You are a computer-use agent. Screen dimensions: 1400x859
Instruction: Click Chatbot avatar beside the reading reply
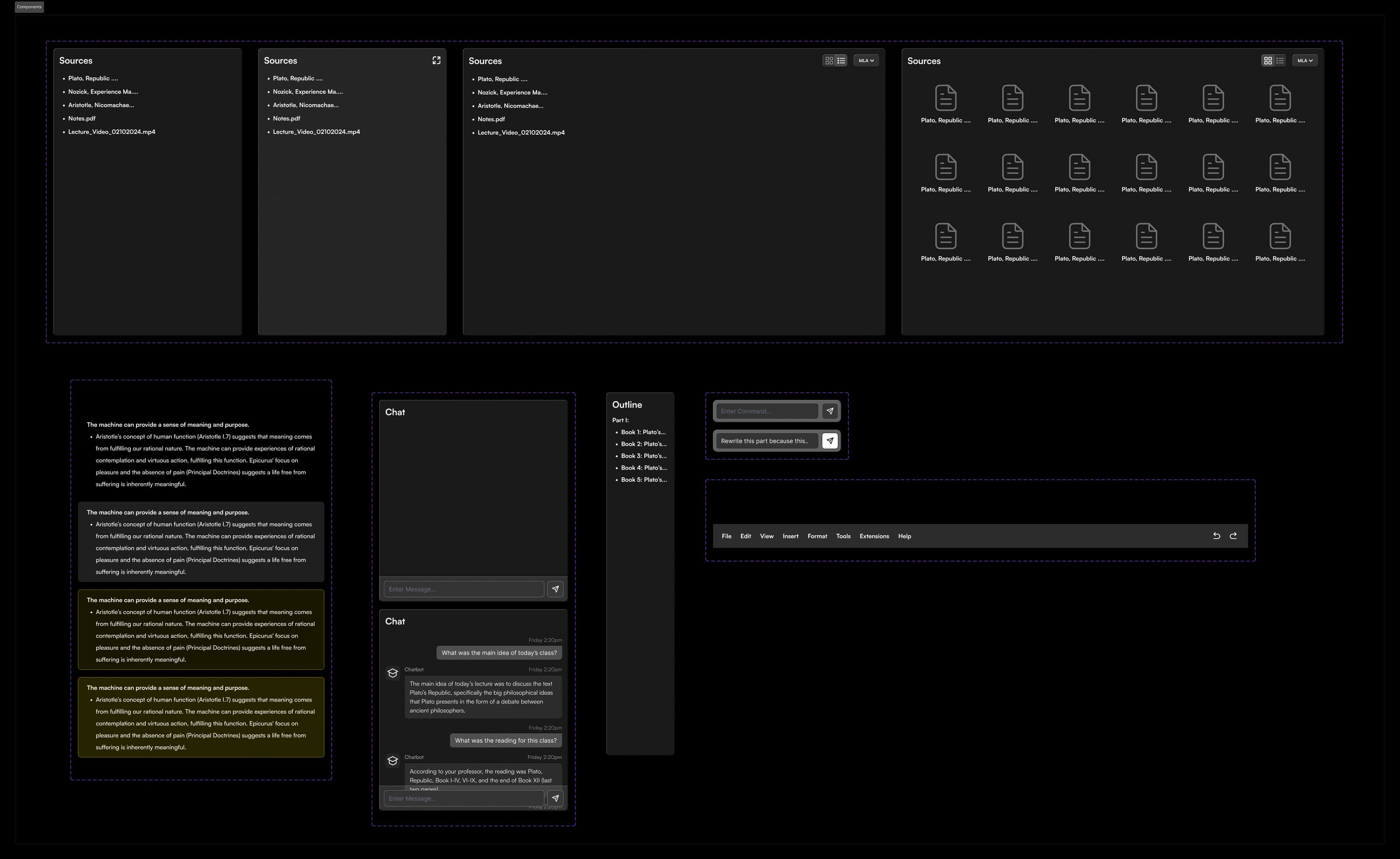[392, 761]
